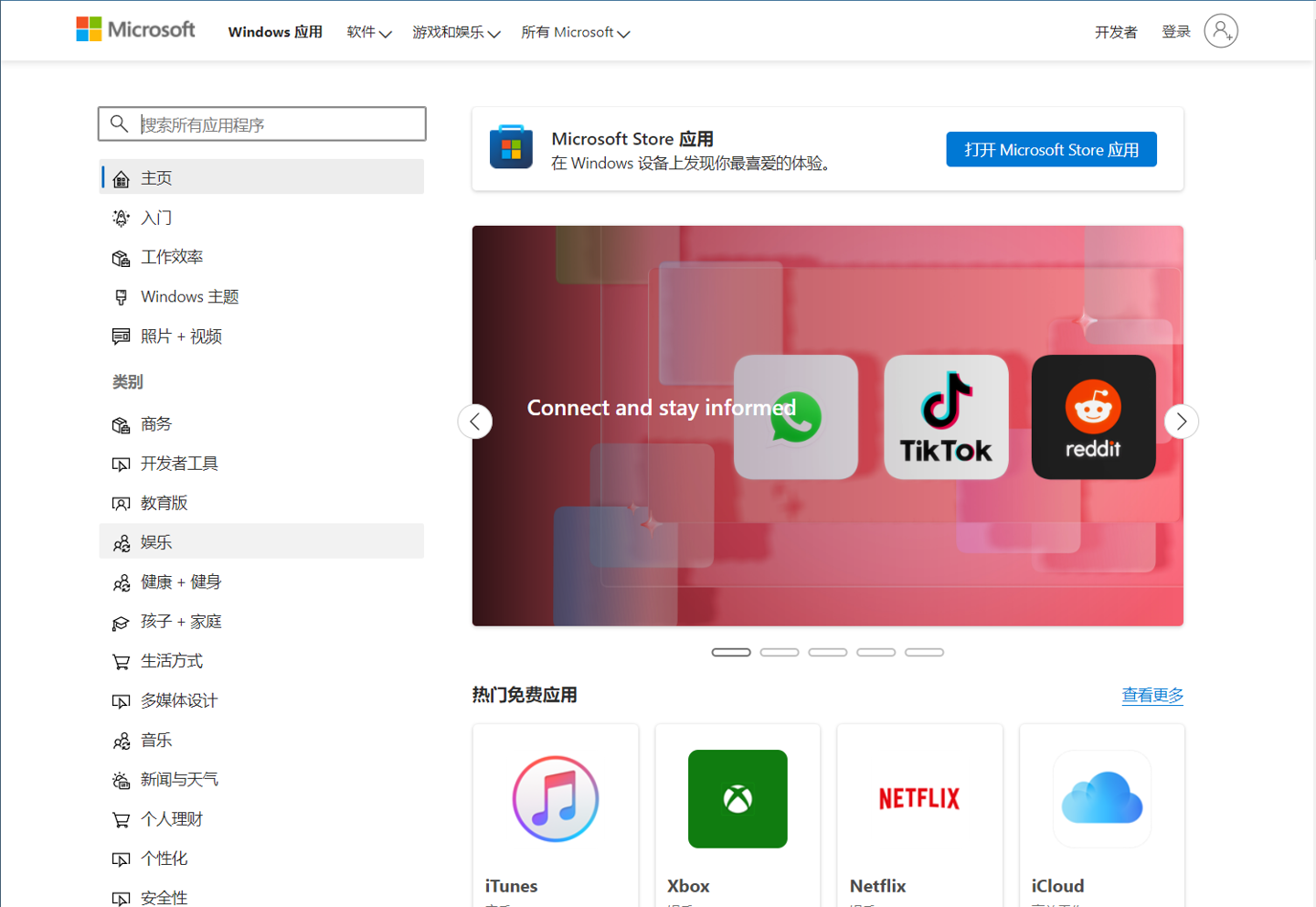Expand the 游戏和娱乐 dropdown

pyautogui.click(x=455, y=32)
